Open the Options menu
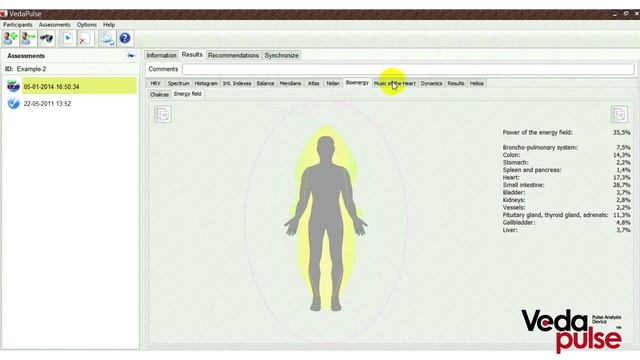640x360 pixels. coord(87,25)
